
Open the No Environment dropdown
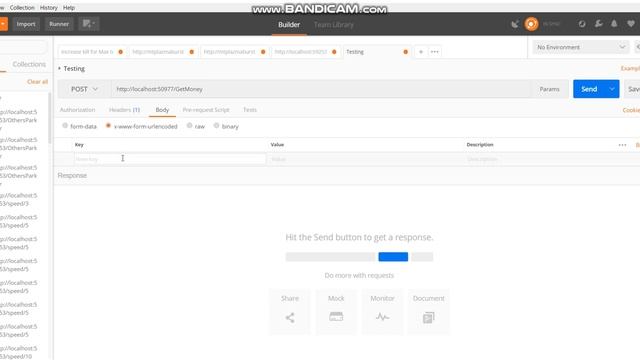click(581, 47)
